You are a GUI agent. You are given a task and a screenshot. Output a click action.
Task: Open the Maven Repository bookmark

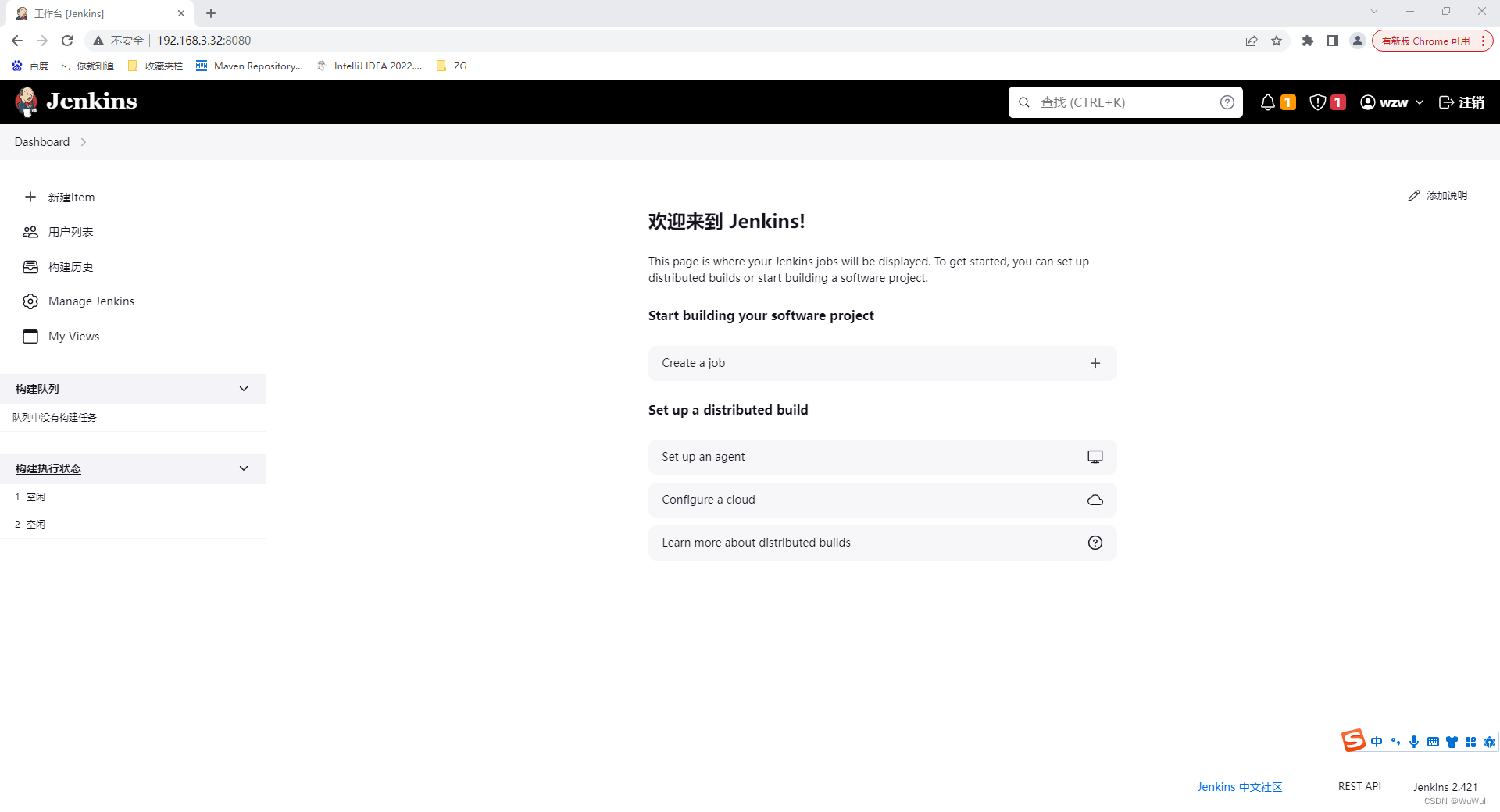(x=249, y=66)
